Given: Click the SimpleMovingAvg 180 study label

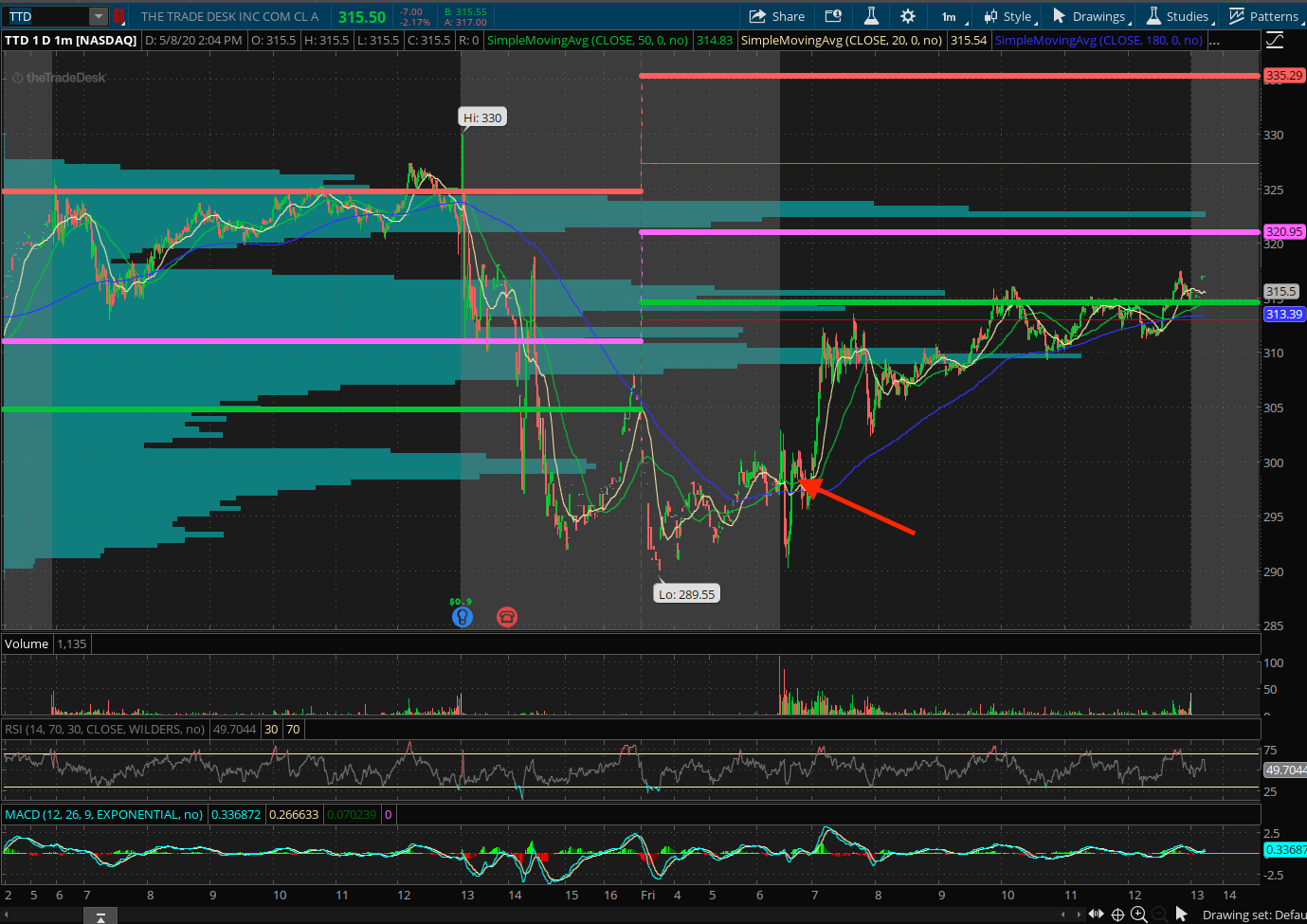Looking at the screenshot, I should [x=1098, y=40].
